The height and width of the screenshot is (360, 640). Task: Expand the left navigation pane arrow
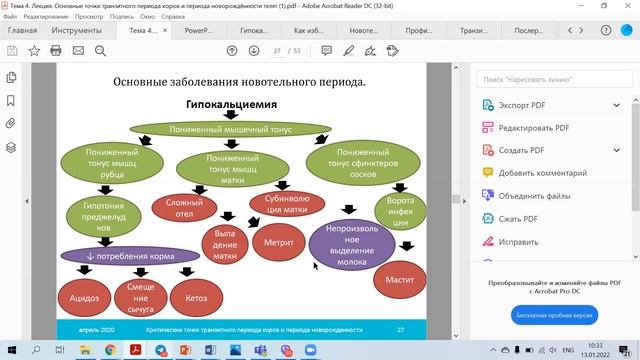pyautogui.click(x=27, y=201)
